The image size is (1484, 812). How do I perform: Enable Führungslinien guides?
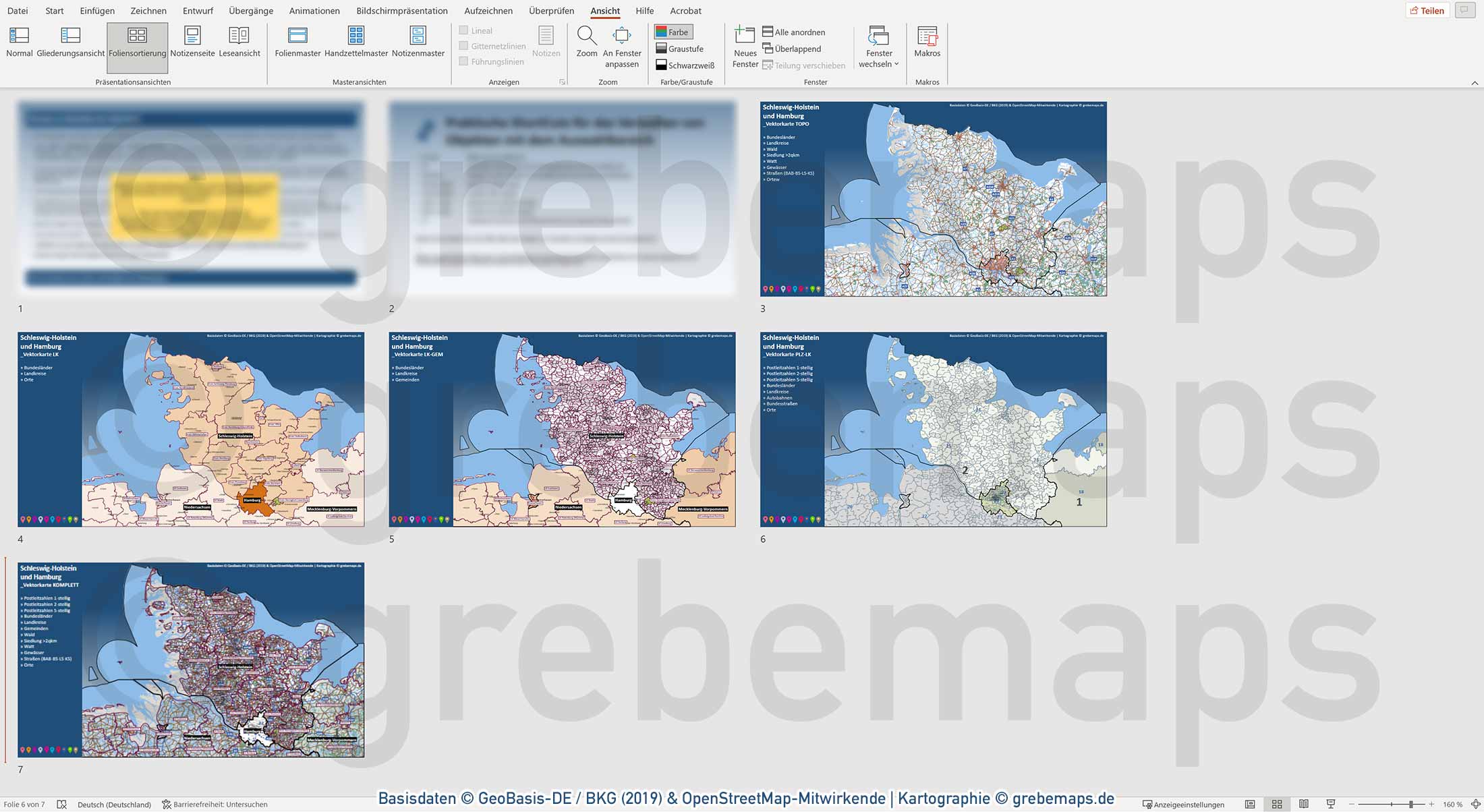pyautogui.click(x=463, y=61)
